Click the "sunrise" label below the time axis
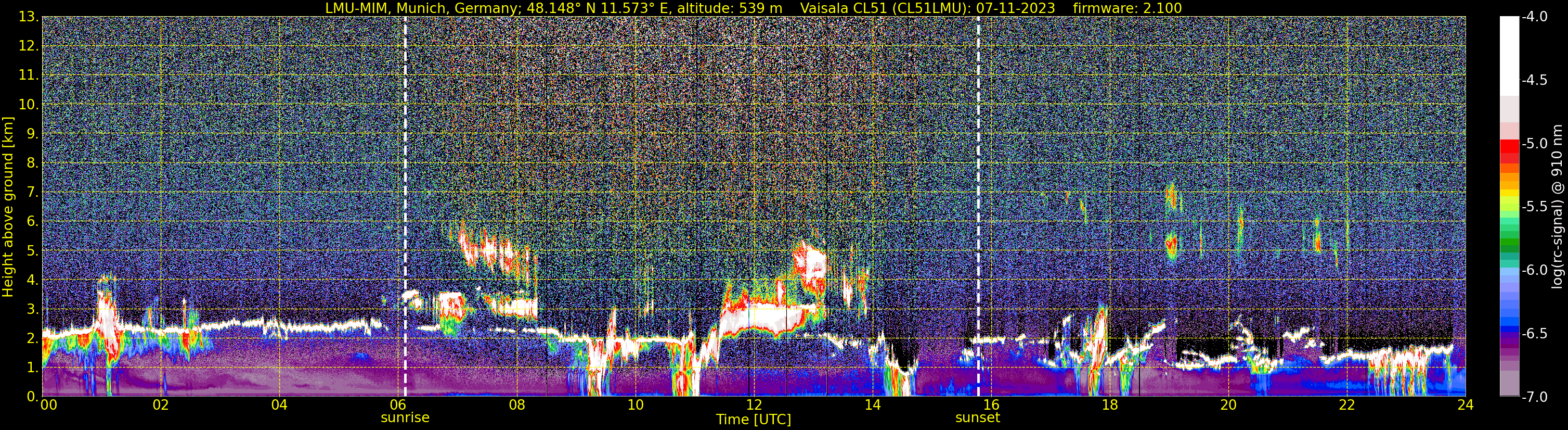Screen dimensions: 1568x430 click(405, 418)
